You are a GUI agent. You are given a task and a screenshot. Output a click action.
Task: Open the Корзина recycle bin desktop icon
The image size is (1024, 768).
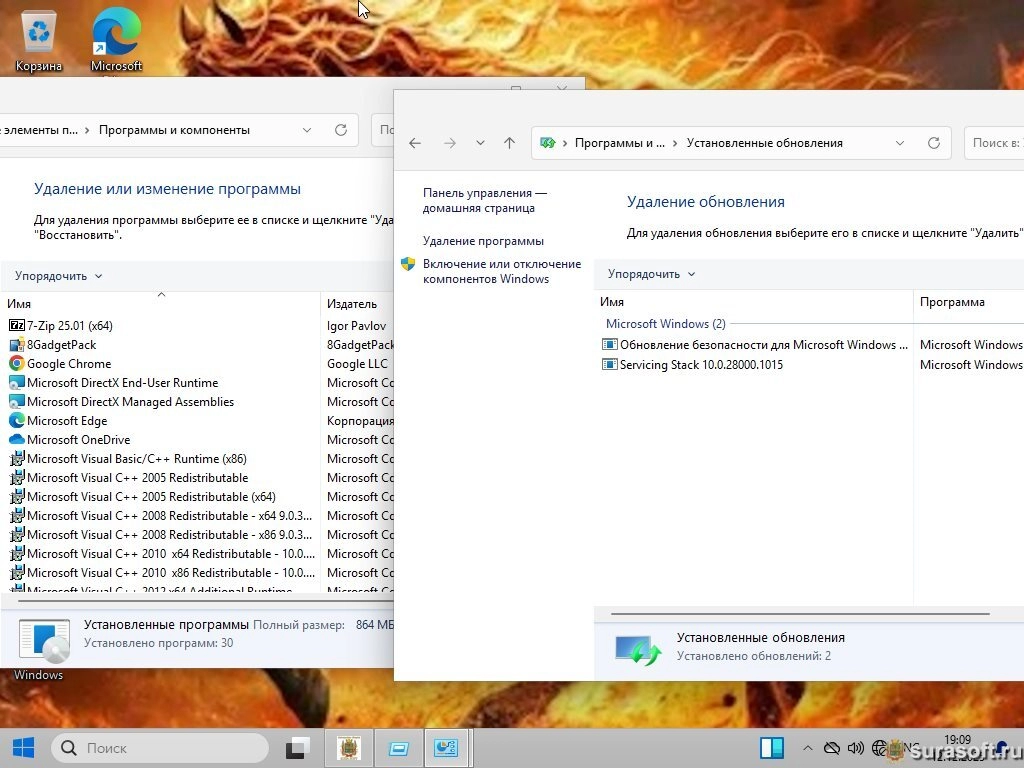click(x=39, y=40)
